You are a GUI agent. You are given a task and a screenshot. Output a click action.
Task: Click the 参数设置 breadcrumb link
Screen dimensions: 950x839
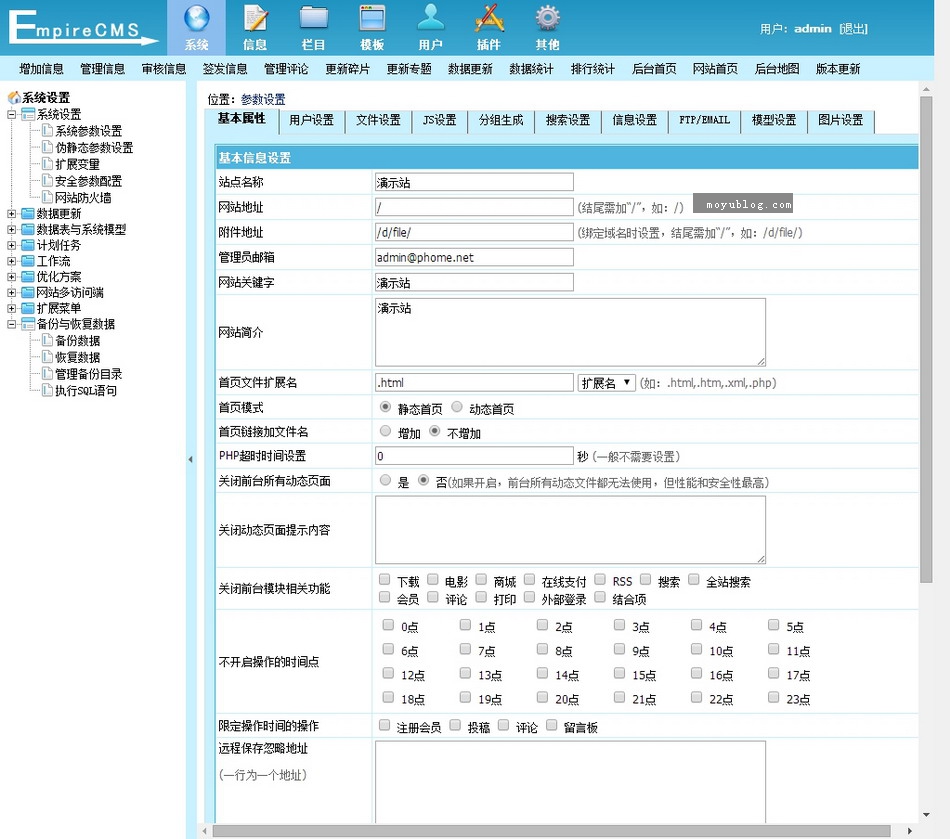(x=263, y=99)
